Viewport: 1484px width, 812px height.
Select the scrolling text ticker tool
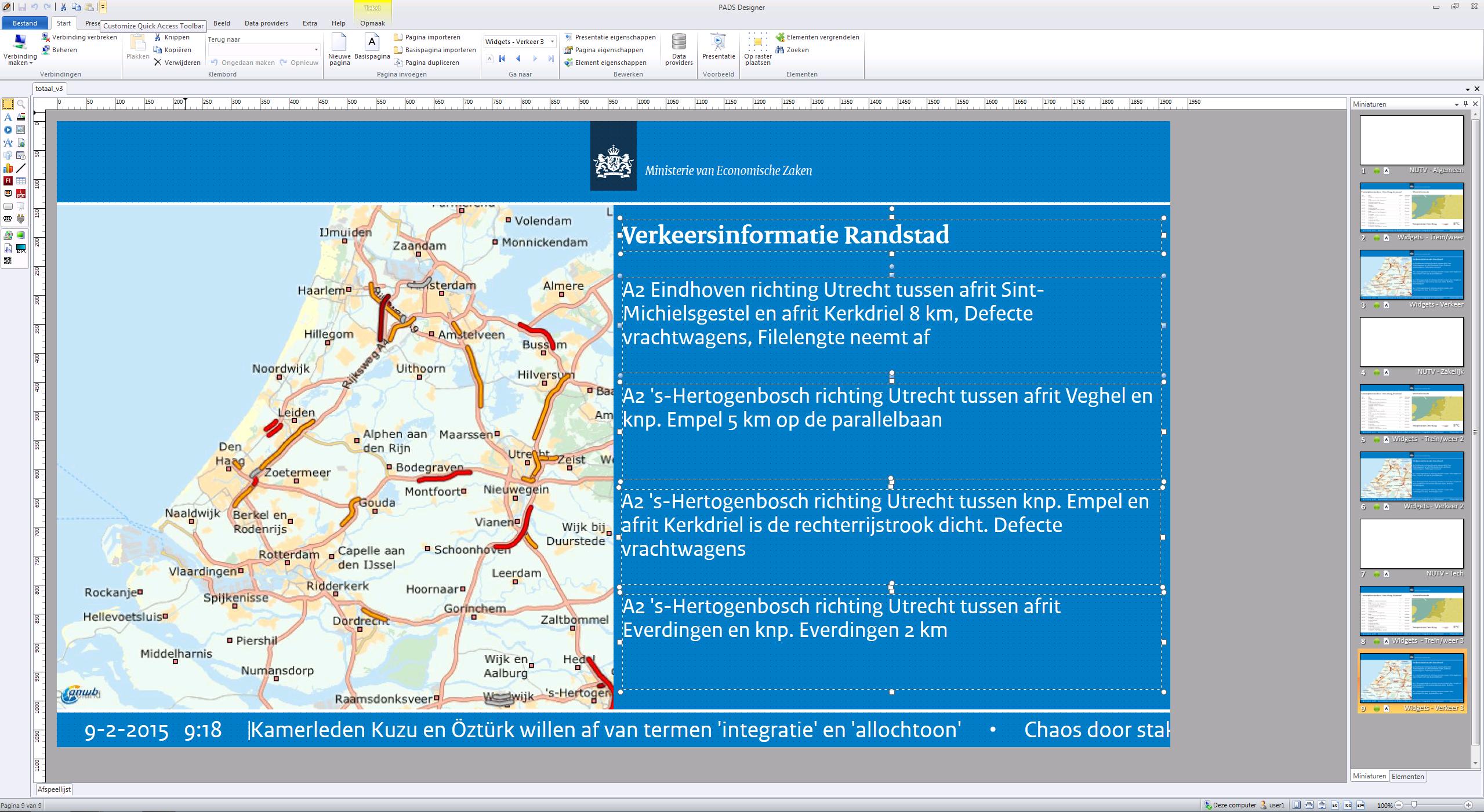tap(8, 143)
